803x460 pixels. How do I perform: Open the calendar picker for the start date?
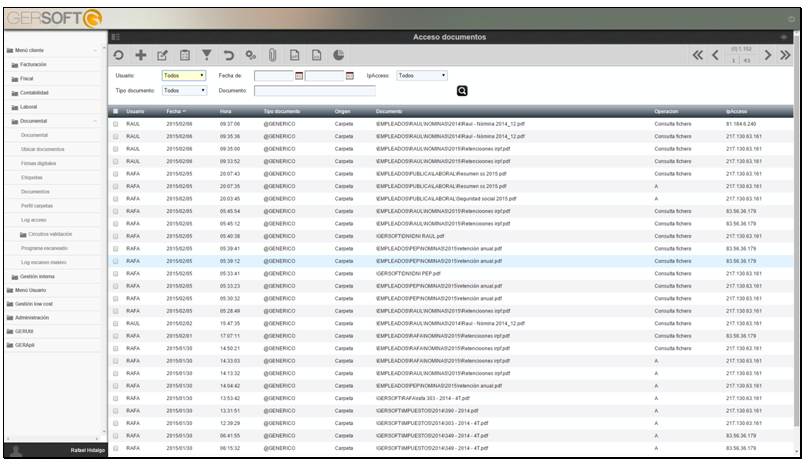[299, 76]
